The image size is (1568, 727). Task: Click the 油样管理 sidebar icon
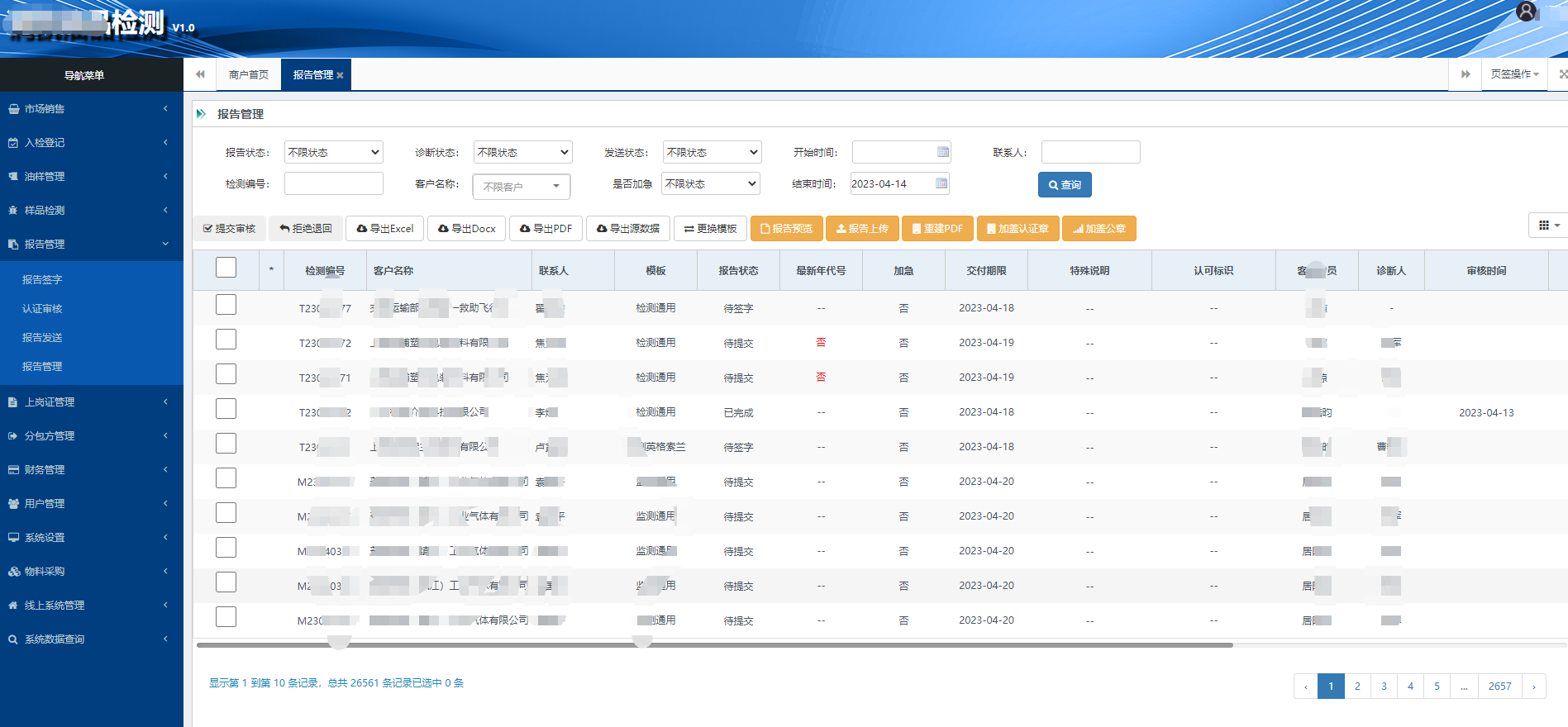13,177
